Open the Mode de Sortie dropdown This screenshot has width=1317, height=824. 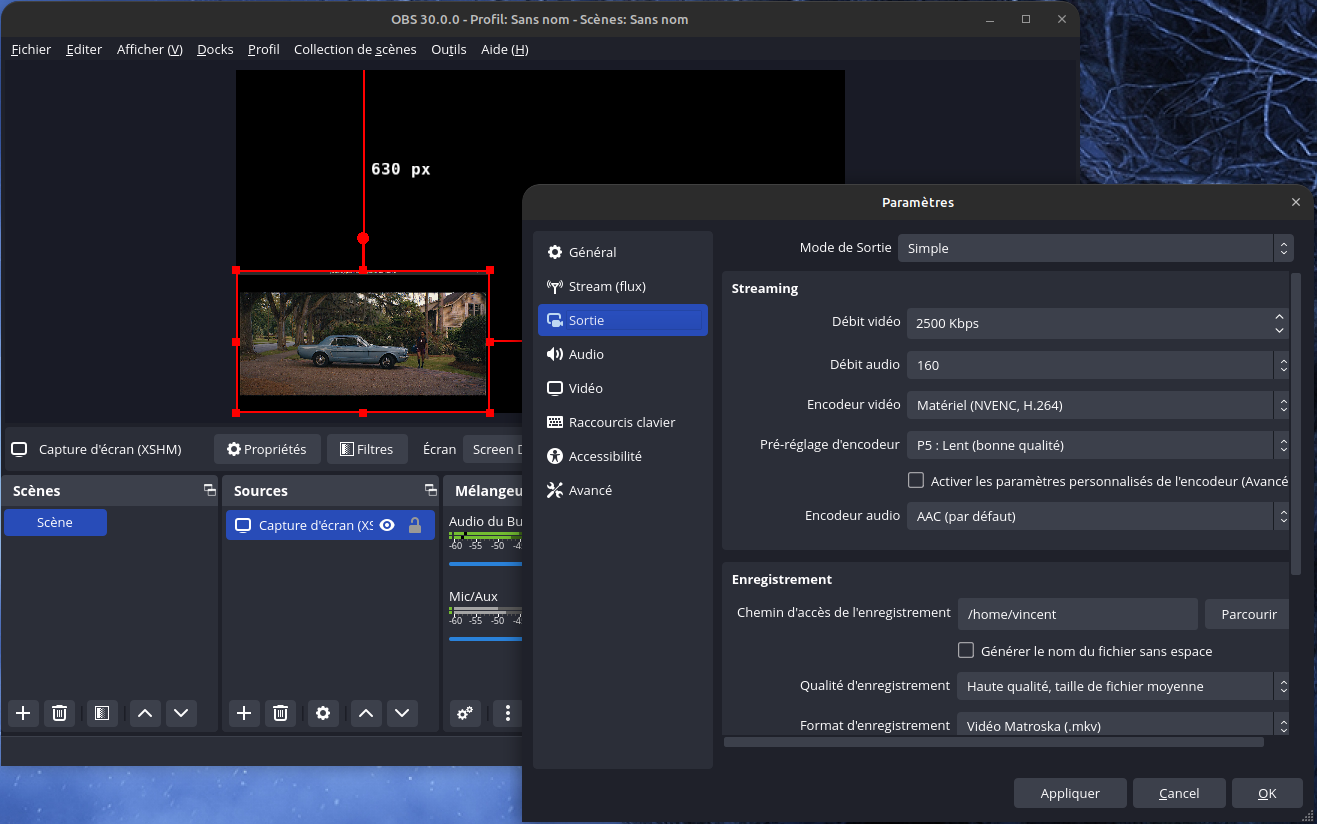coord(1095,248)
